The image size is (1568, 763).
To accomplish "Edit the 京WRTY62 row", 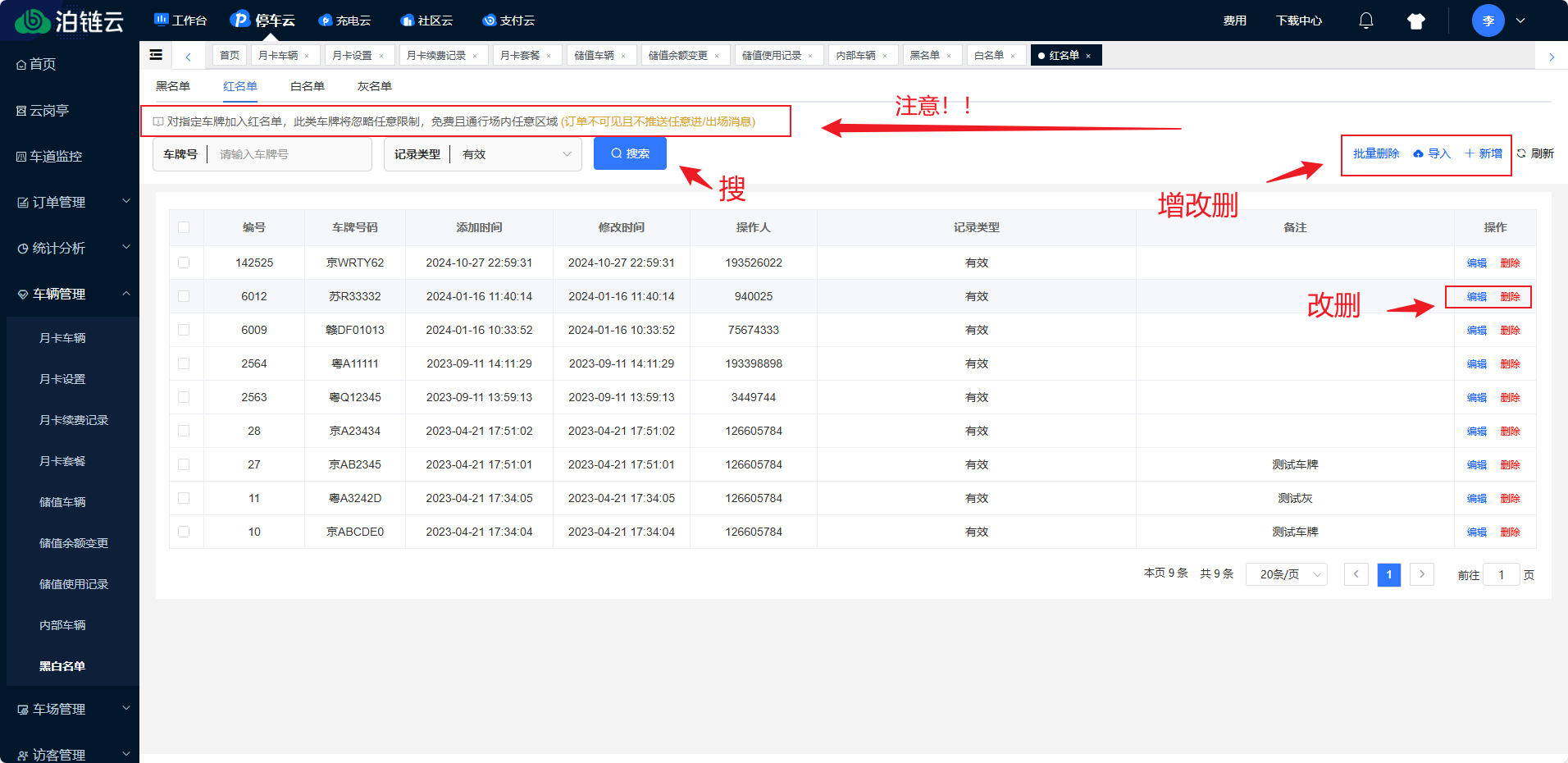I will click(x=1477, y=263).
